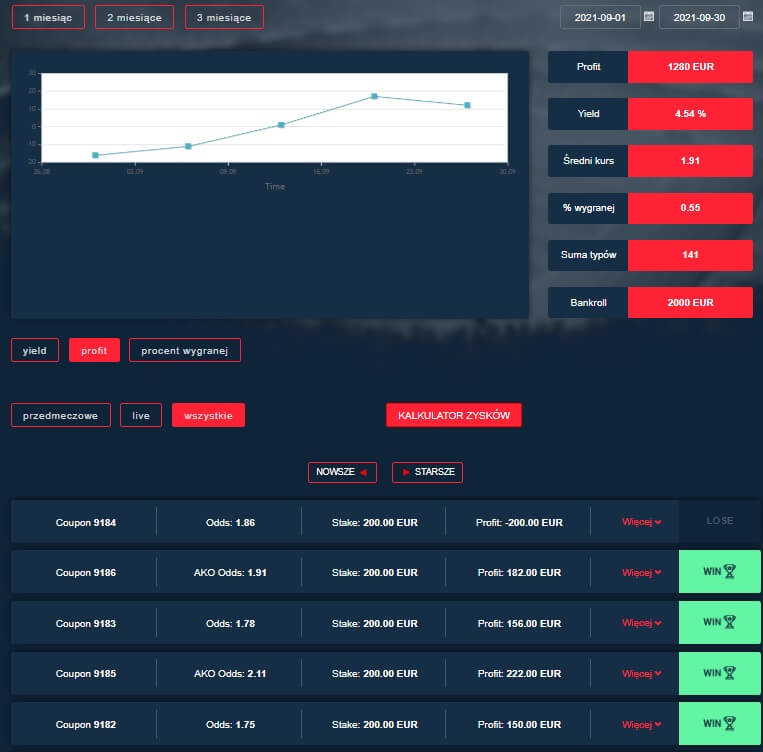The image size is (763, 752).
Task: Filter coupons by live bets
Action: coord(141,415)
